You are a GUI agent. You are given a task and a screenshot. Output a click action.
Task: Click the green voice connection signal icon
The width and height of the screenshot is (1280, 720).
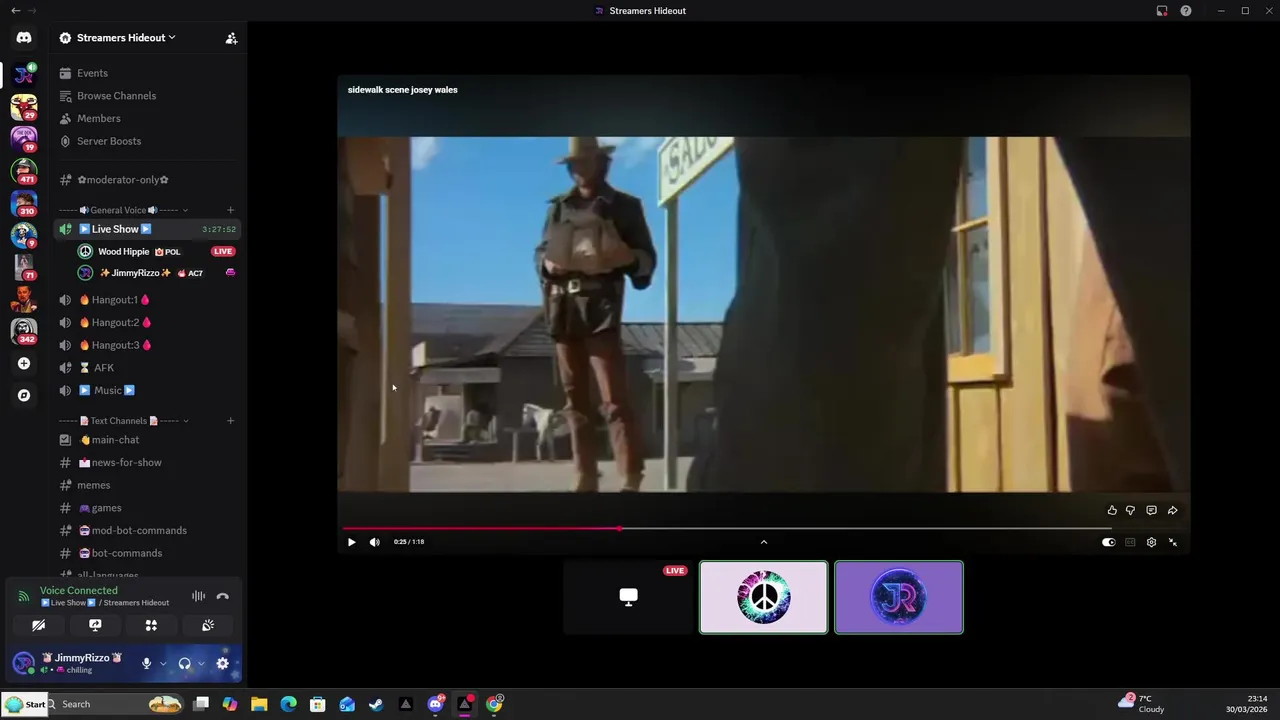(x=24, y=596)
